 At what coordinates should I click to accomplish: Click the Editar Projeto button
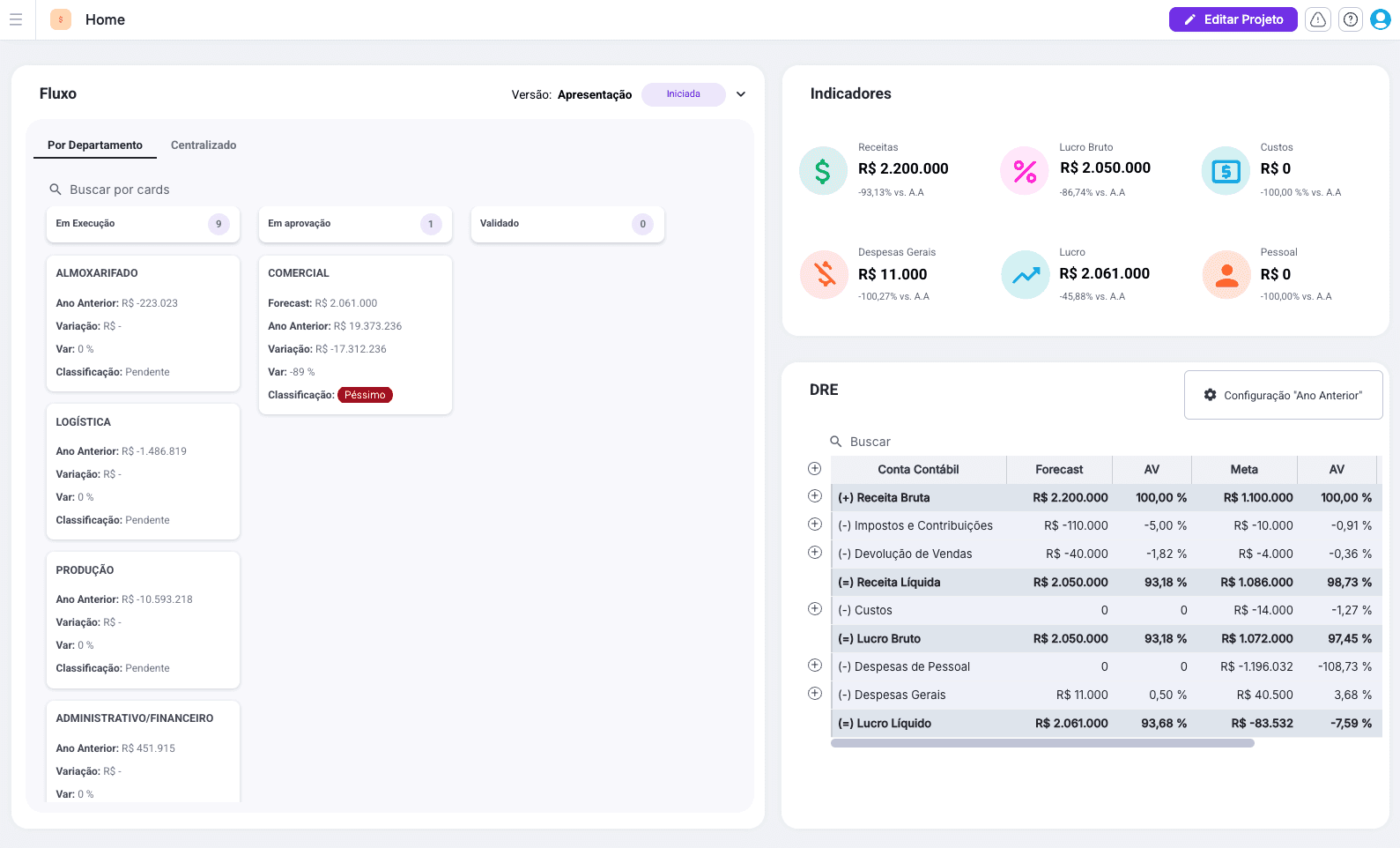coord(1233,19)
